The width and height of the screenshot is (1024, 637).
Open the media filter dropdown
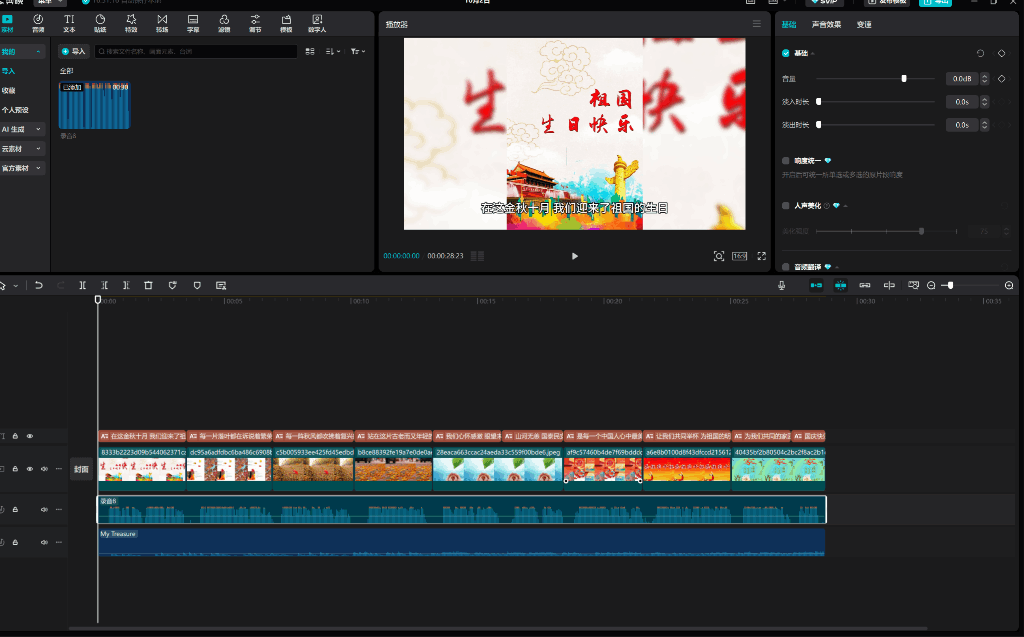tap(358, 51)
